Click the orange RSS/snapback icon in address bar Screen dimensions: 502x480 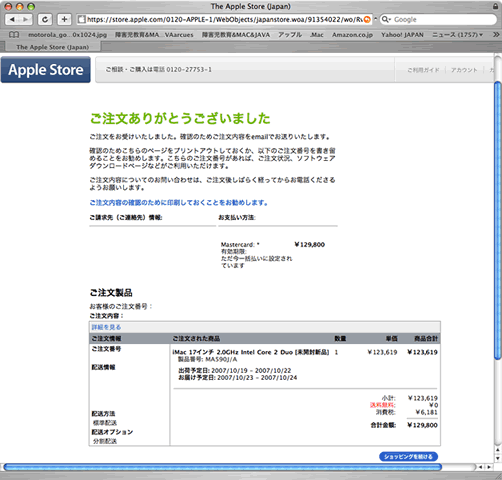point(367,19)
